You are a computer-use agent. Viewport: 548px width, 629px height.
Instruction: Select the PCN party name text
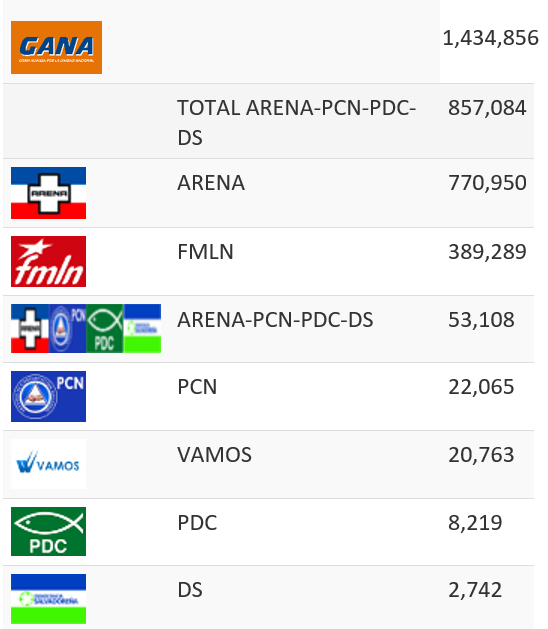coord(197,387)
